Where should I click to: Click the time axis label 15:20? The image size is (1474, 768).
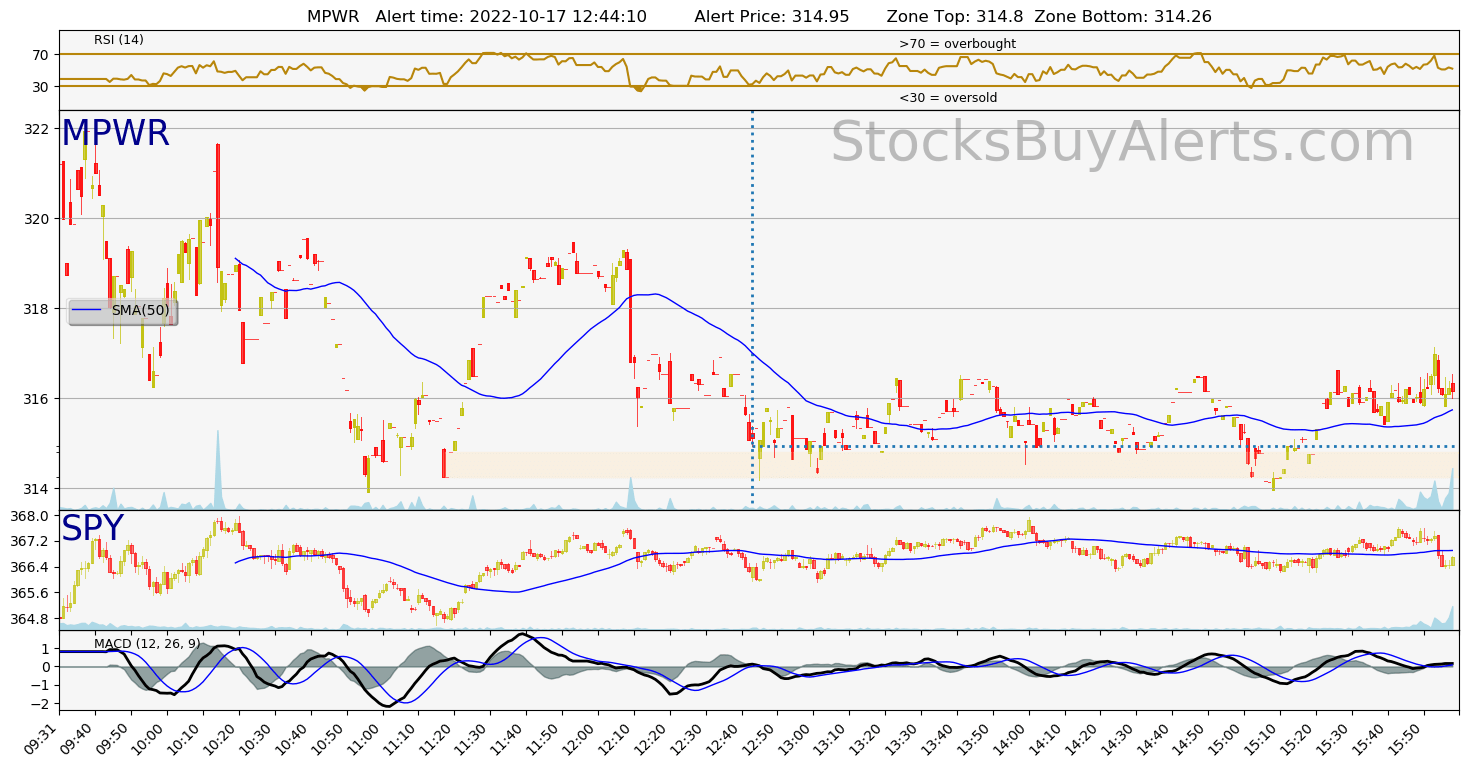pyautogui.click(x=1296, y=740)
